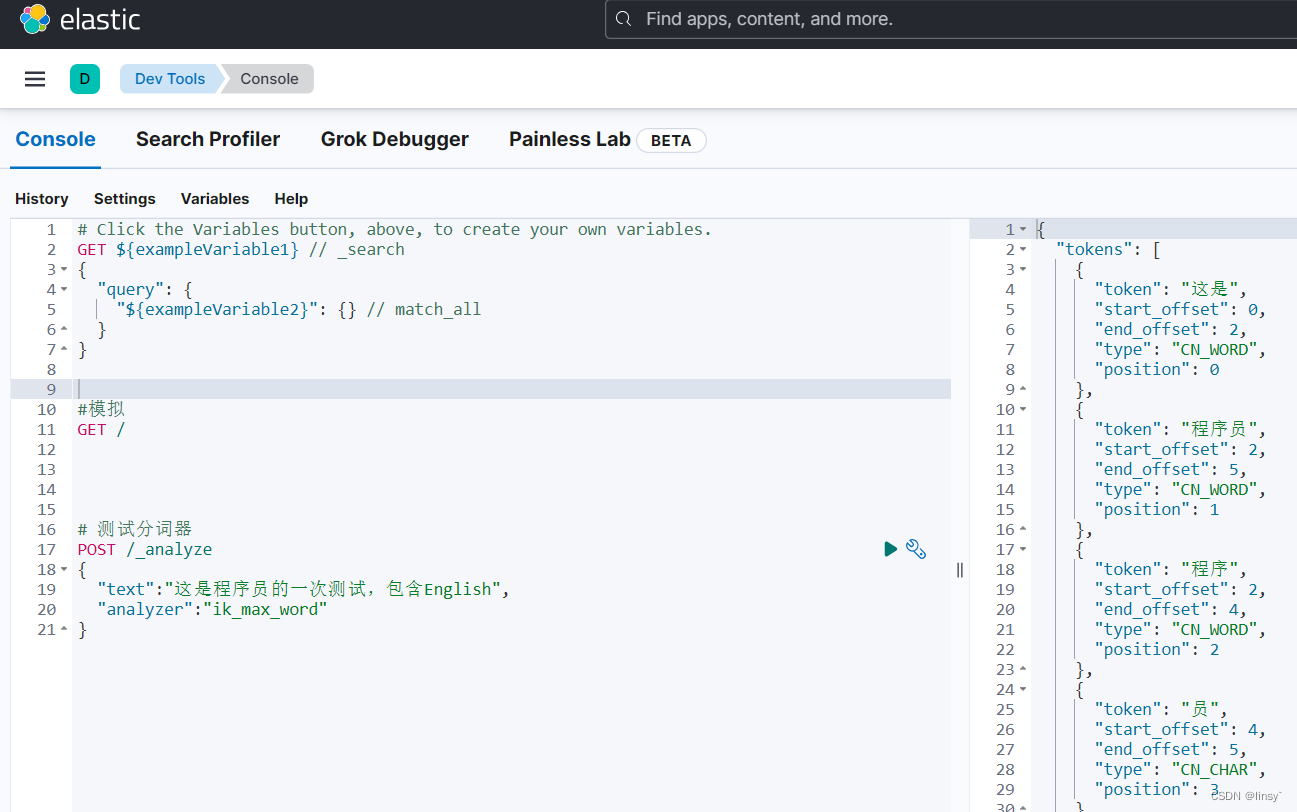Toggle the fold marker at output line 9
Image resolution: width=1297 pixels, height=812 pixels.
pyautogui.click(x=1023, y=390)
